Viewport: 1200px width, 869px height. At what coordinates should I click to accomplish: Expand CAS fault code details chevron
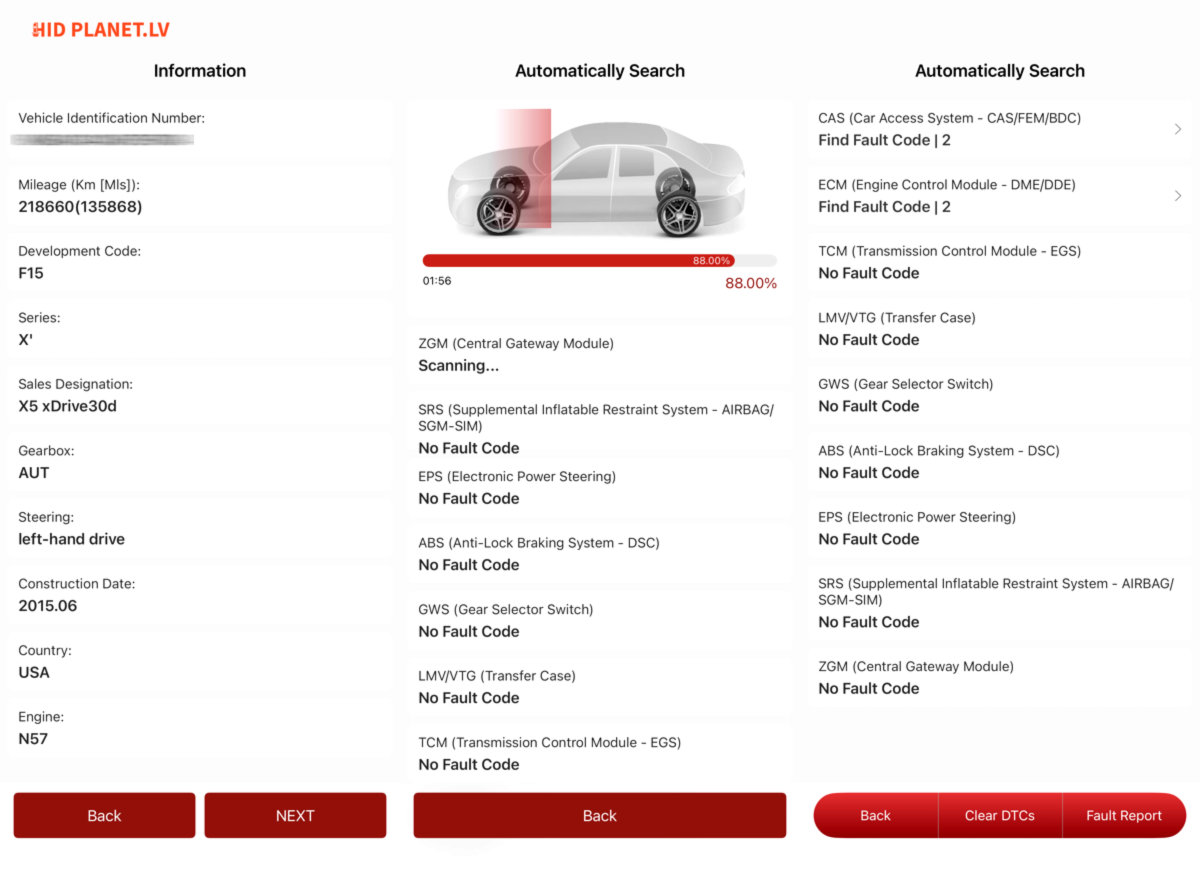point(1177,129)
